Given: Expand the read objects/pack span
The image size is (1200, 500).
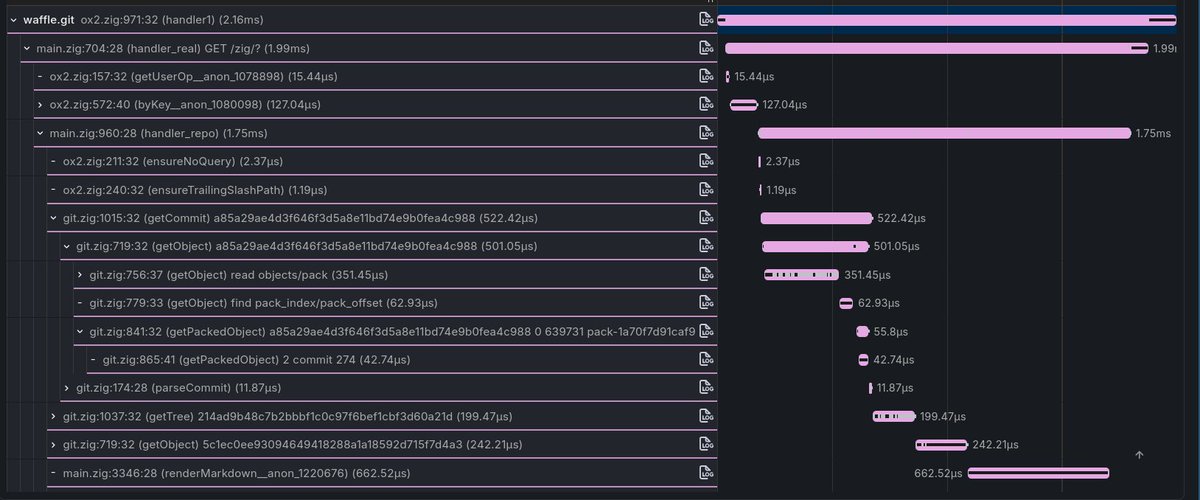Looking at the screenshot, I should tap(80, 274).
